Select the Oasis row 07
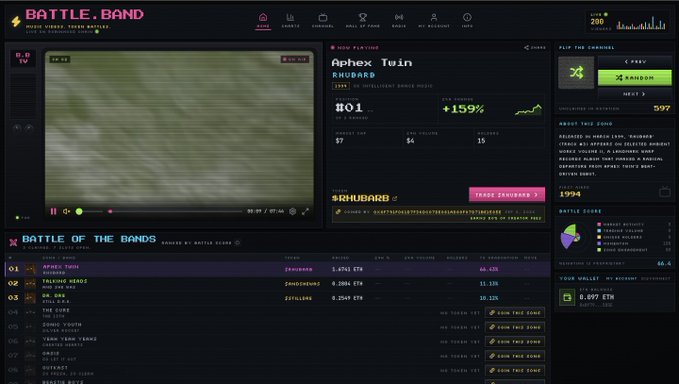Screen dimensions: 679x384 point(278,356)
